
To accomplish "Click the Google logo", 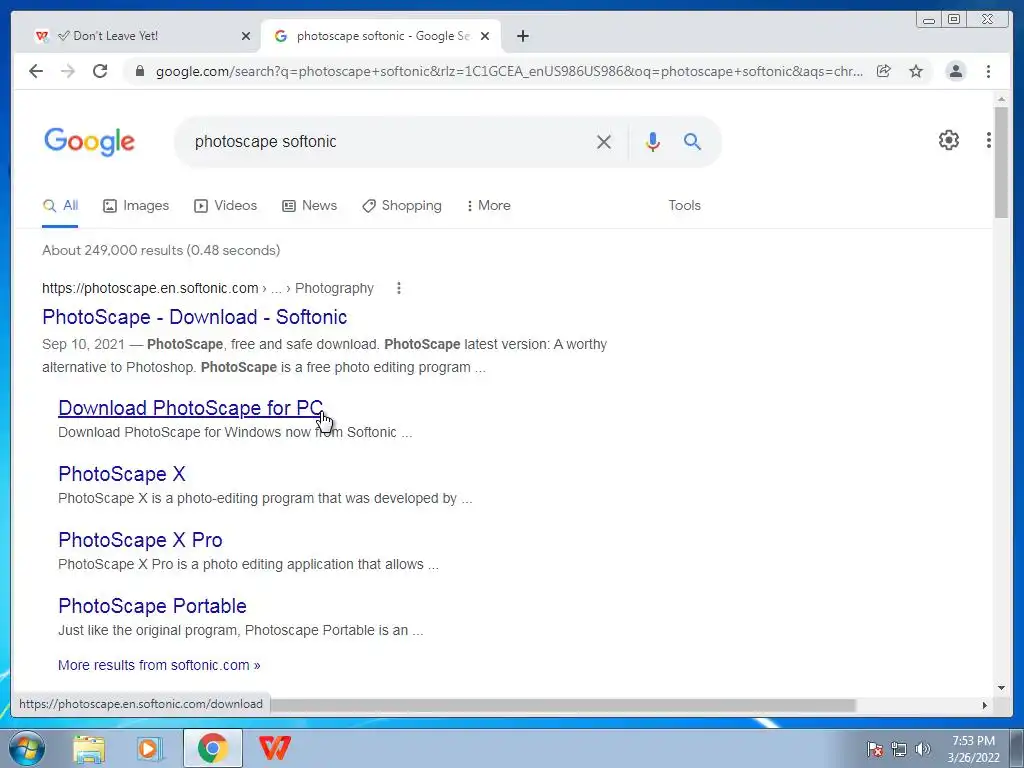I will 89,142.
